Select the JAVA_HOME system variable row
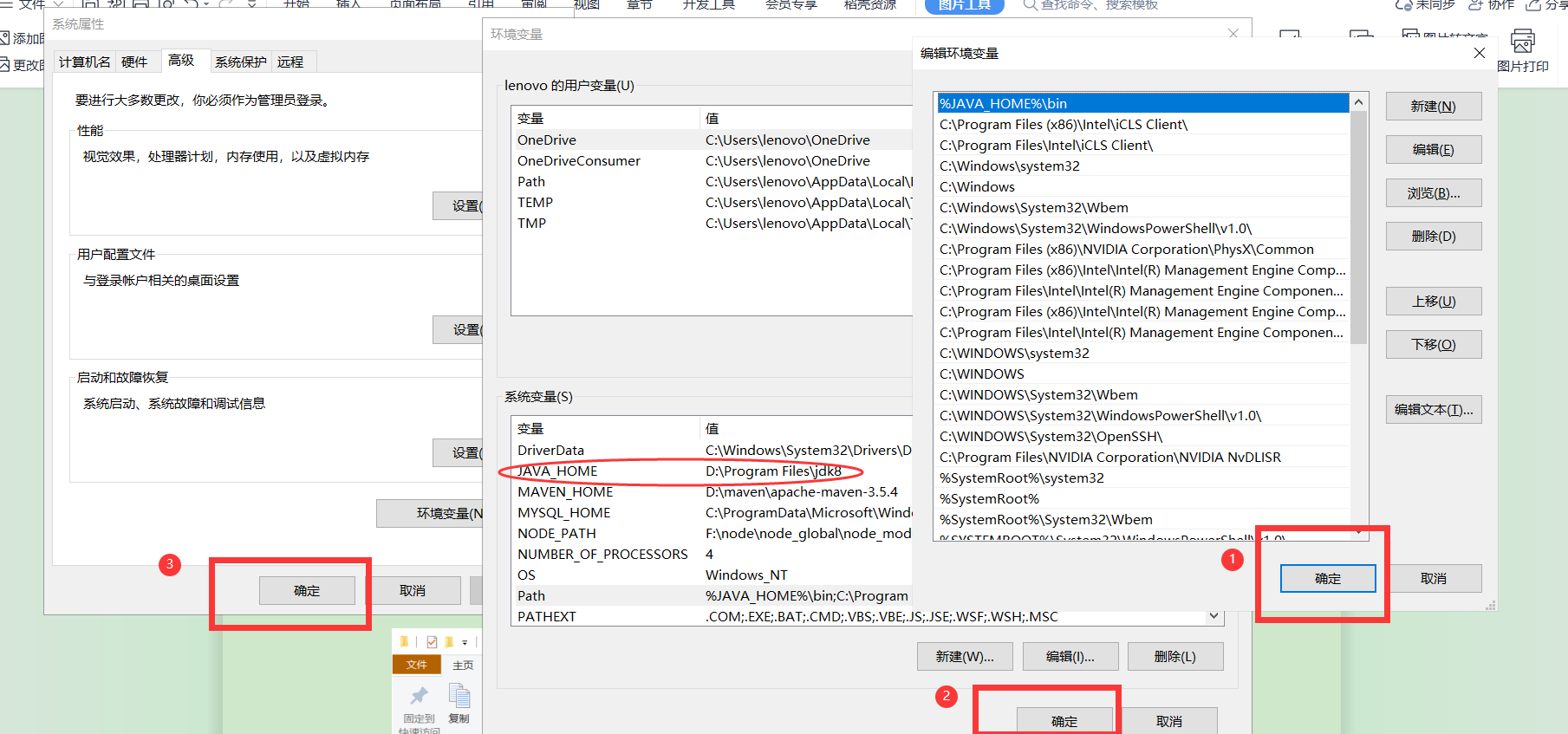This screenshot has width=1568, height=734. pos(712,471)
